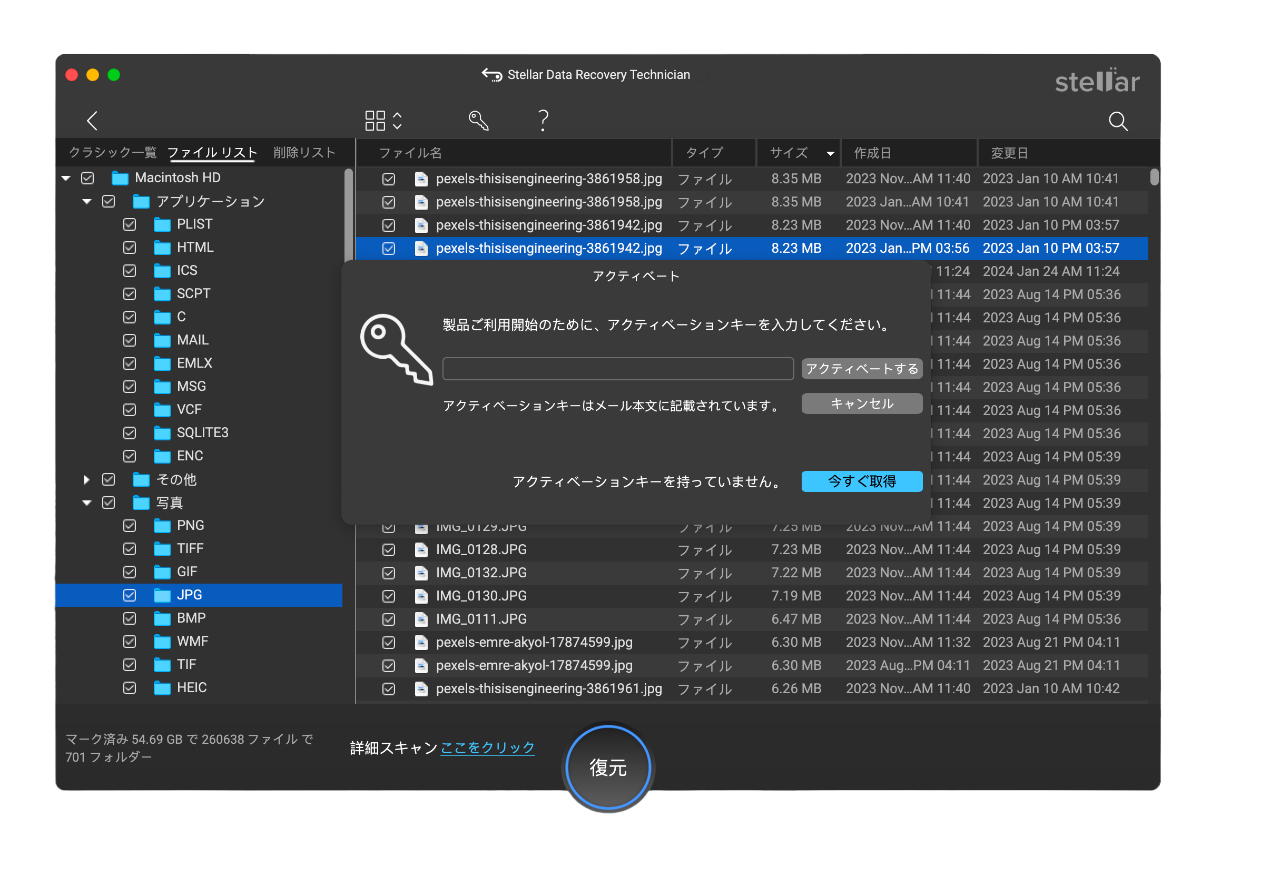Toggle the アプリケーション checkbox

[109, 201]
